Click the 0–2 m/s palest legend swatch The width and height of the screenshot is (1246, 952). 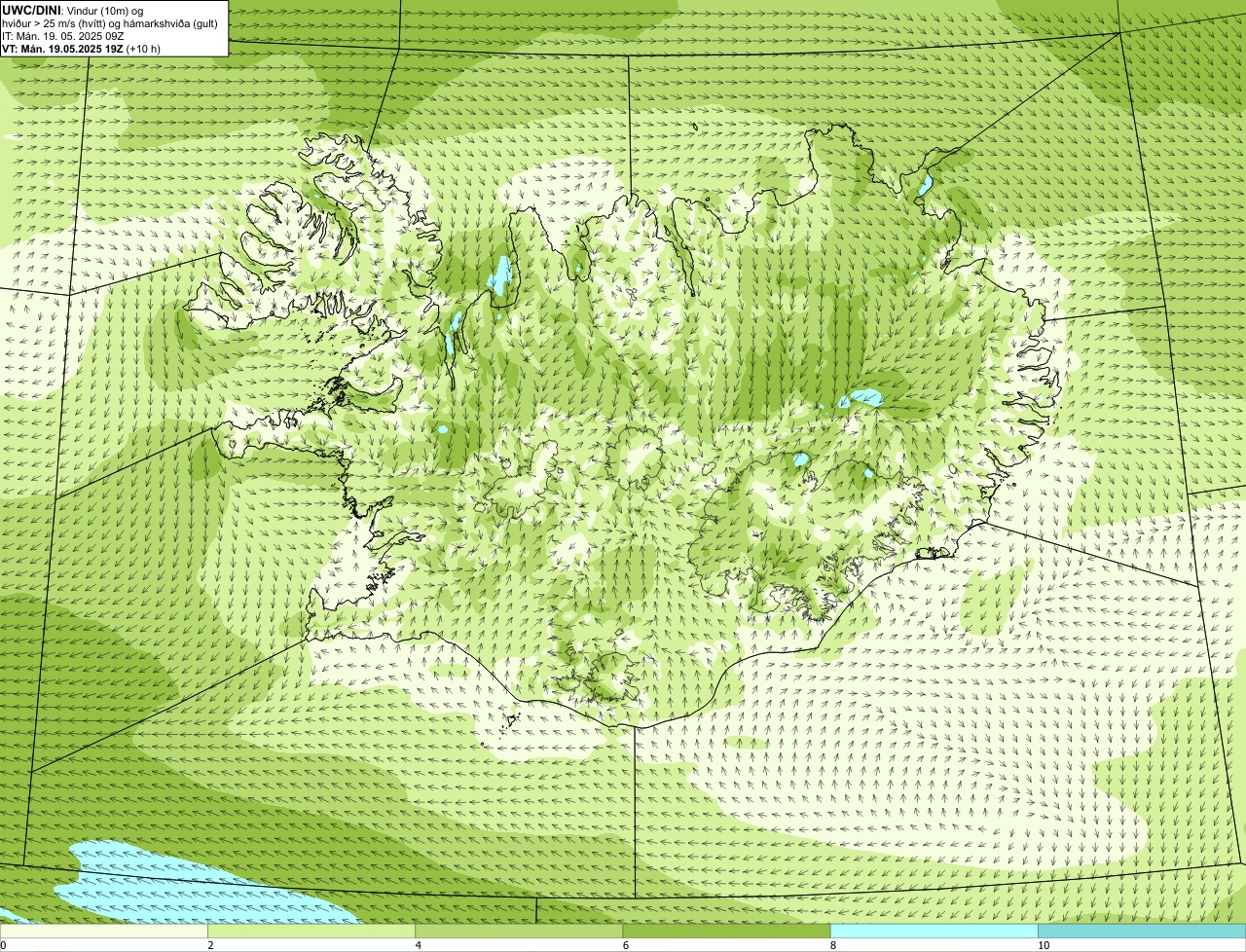104,932
